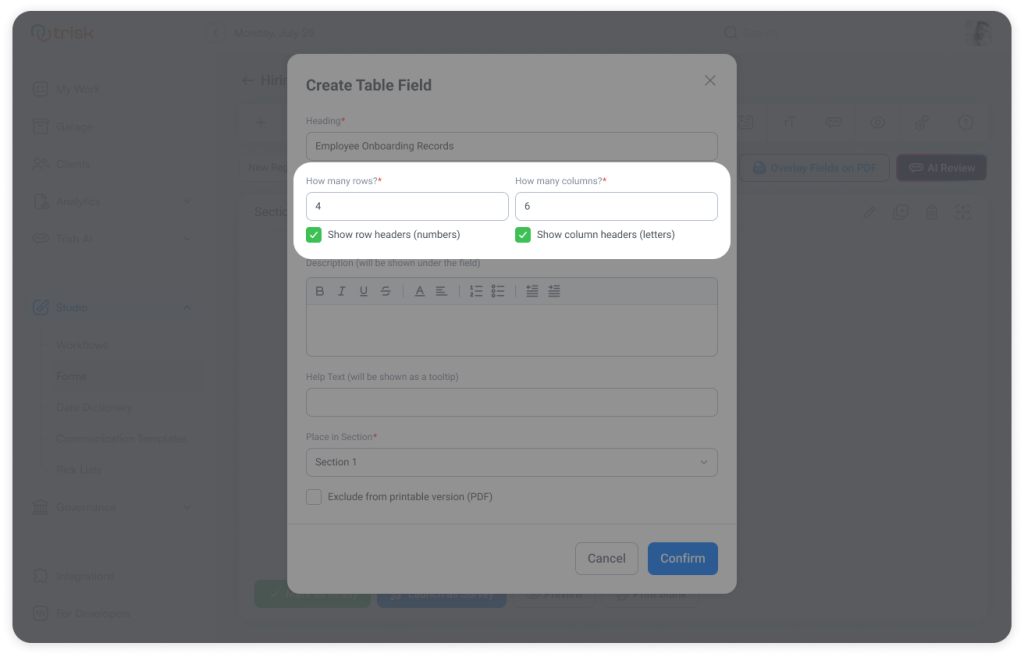Insert a bulleted list in the description
The height and width of the screenshot is (657, 1024).
click(498, 291)
